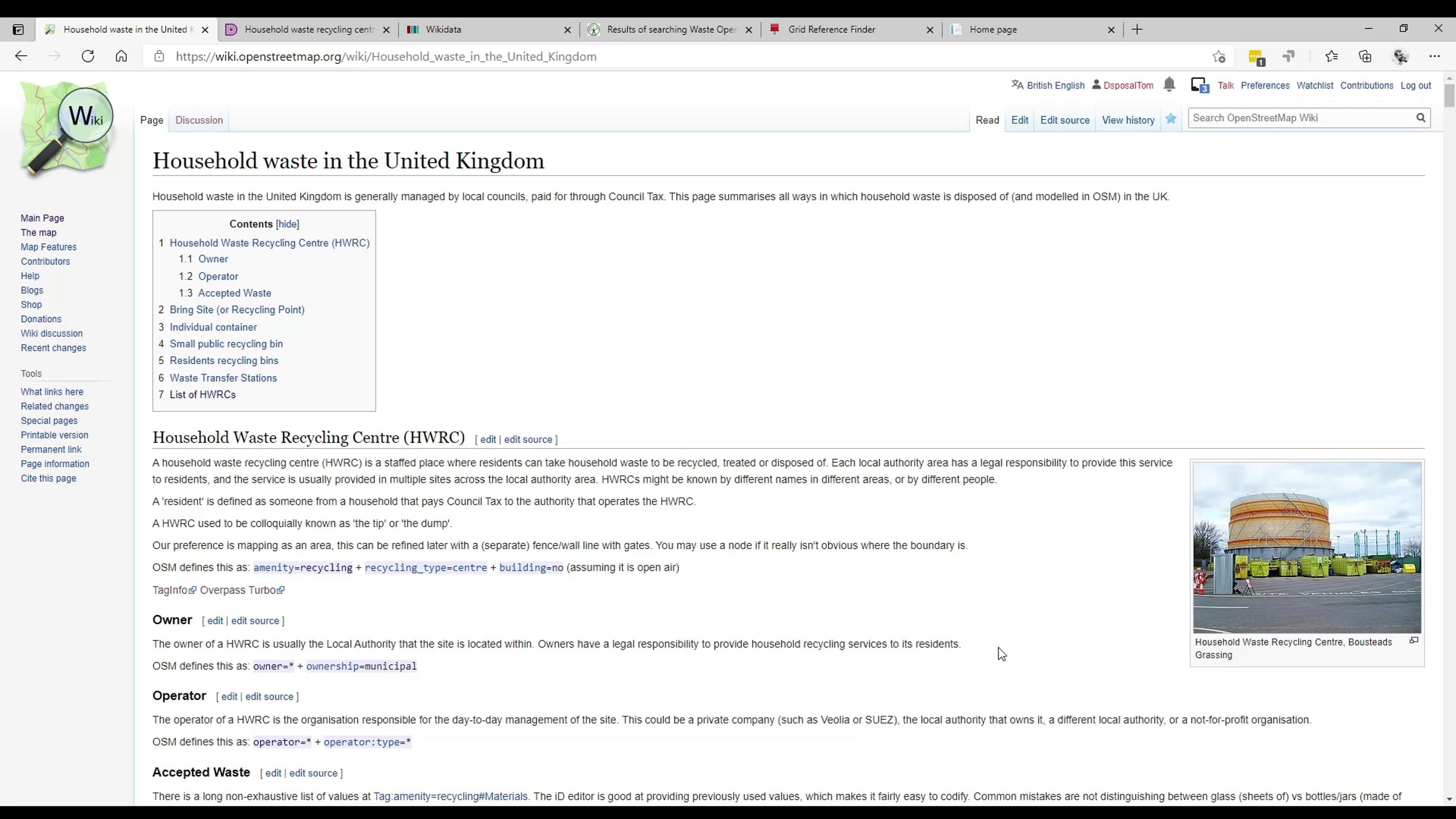This screenshot has width=1456, height=819.
Task: Click the Household Waste Recycling Centre photo
Action: click(x=1307, y=547)
